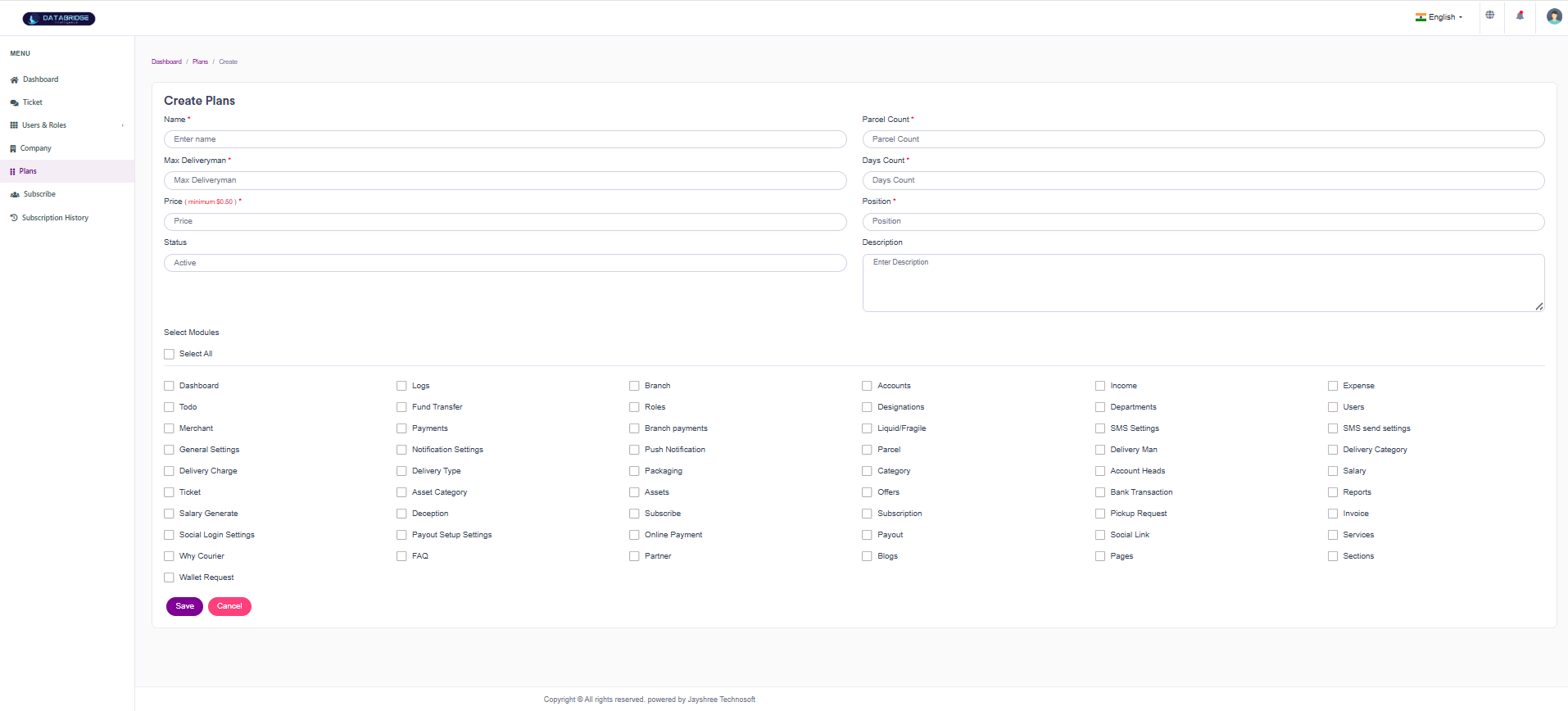
Task: Tick the Asset Category checkbox
Action: [x=401, y=492]
